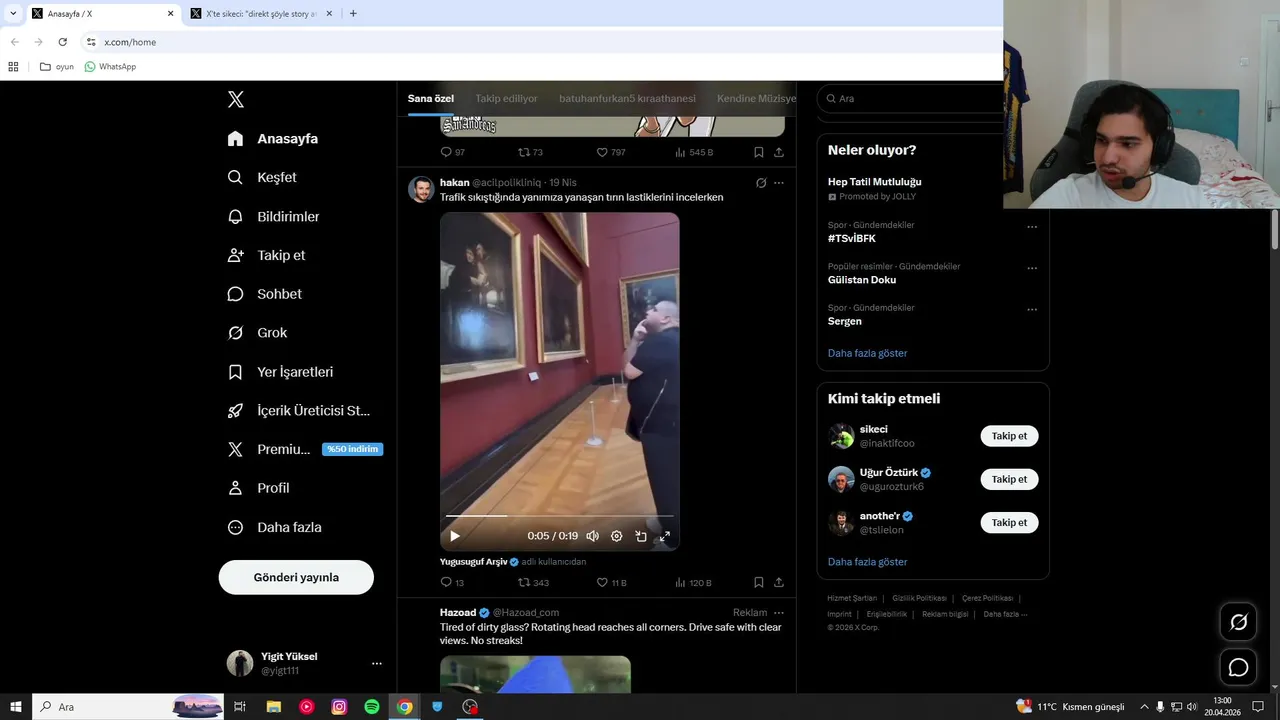1280x720 pixels.
Task: Share hakan's post
Action: [x=779, y=582]
